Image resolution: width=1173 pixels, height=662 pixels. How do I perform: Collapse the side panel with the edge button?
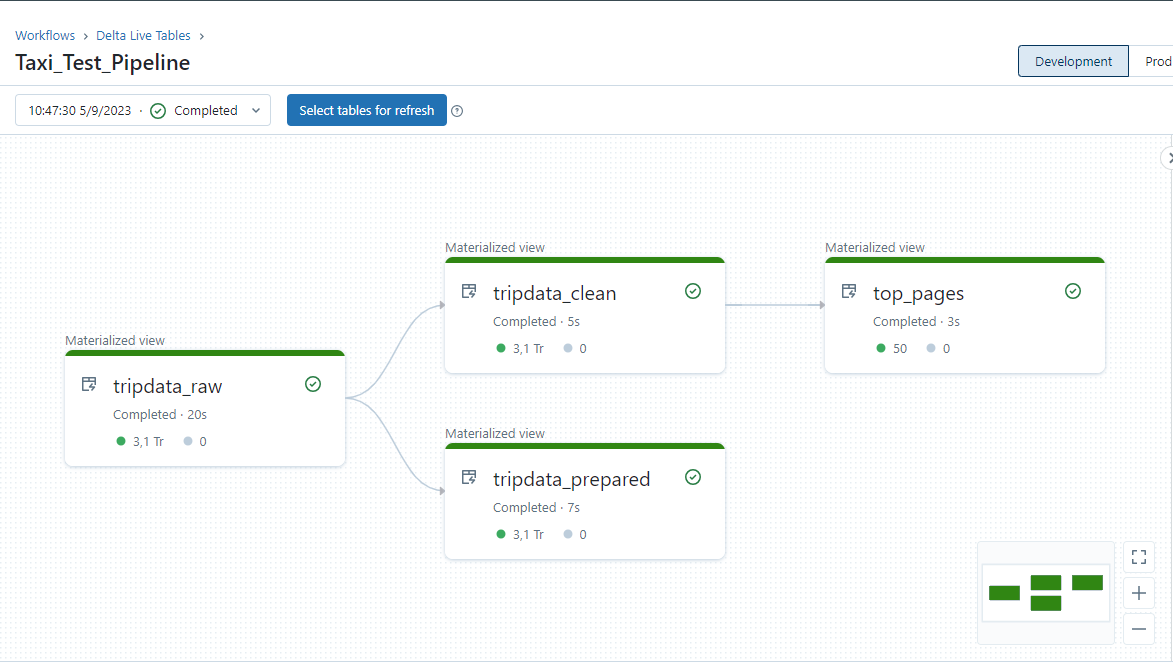(1168, 158)
